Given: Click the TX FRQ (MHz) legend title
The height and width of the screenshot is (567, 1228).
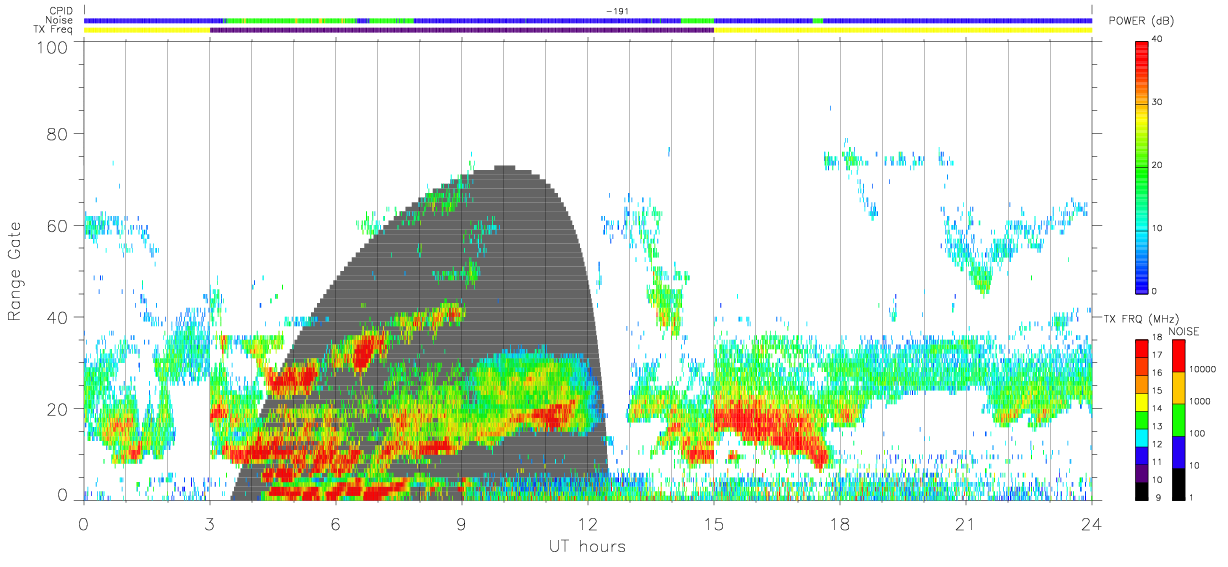Looking at the screenshot, I should [x=1141, y=318].
